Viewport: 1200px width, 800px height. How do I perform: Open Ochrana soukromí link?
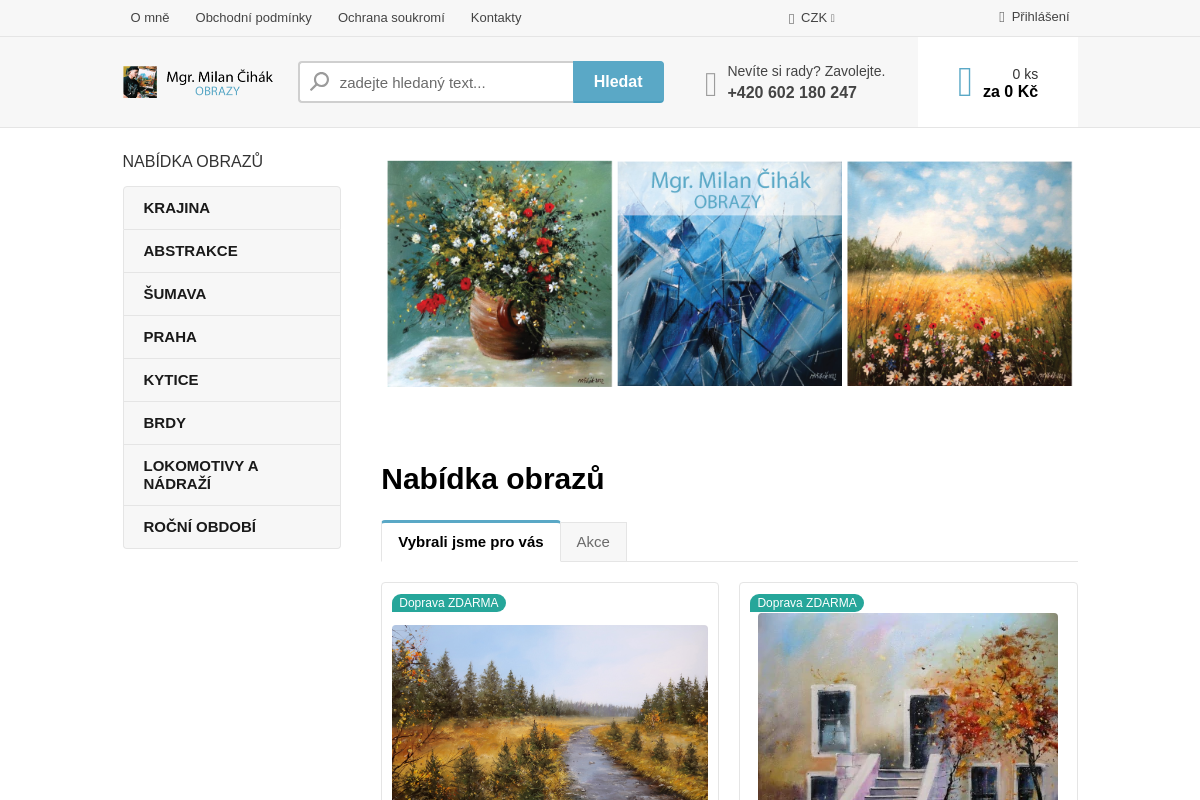(391, 17)
